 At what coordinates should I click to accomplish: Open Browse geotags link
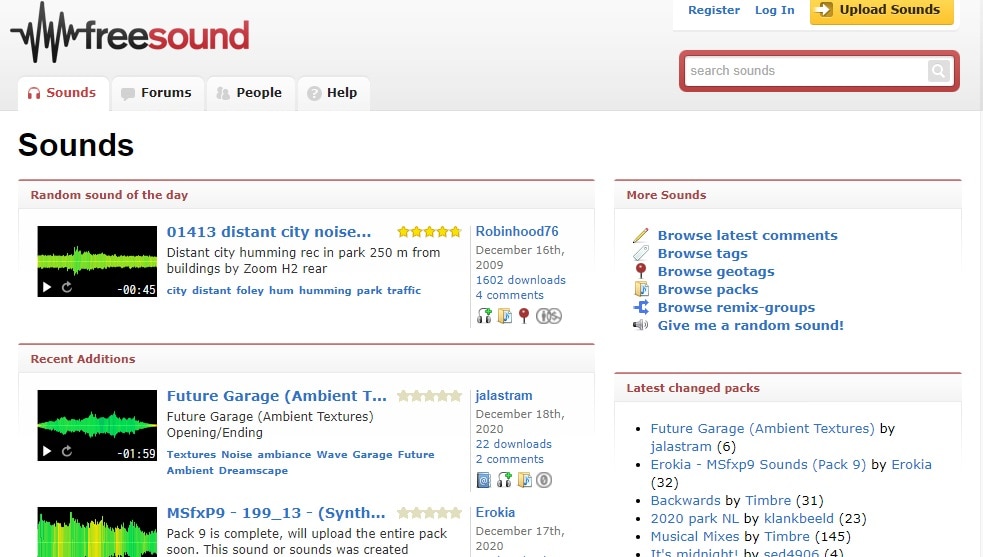[x=715, y=271]
